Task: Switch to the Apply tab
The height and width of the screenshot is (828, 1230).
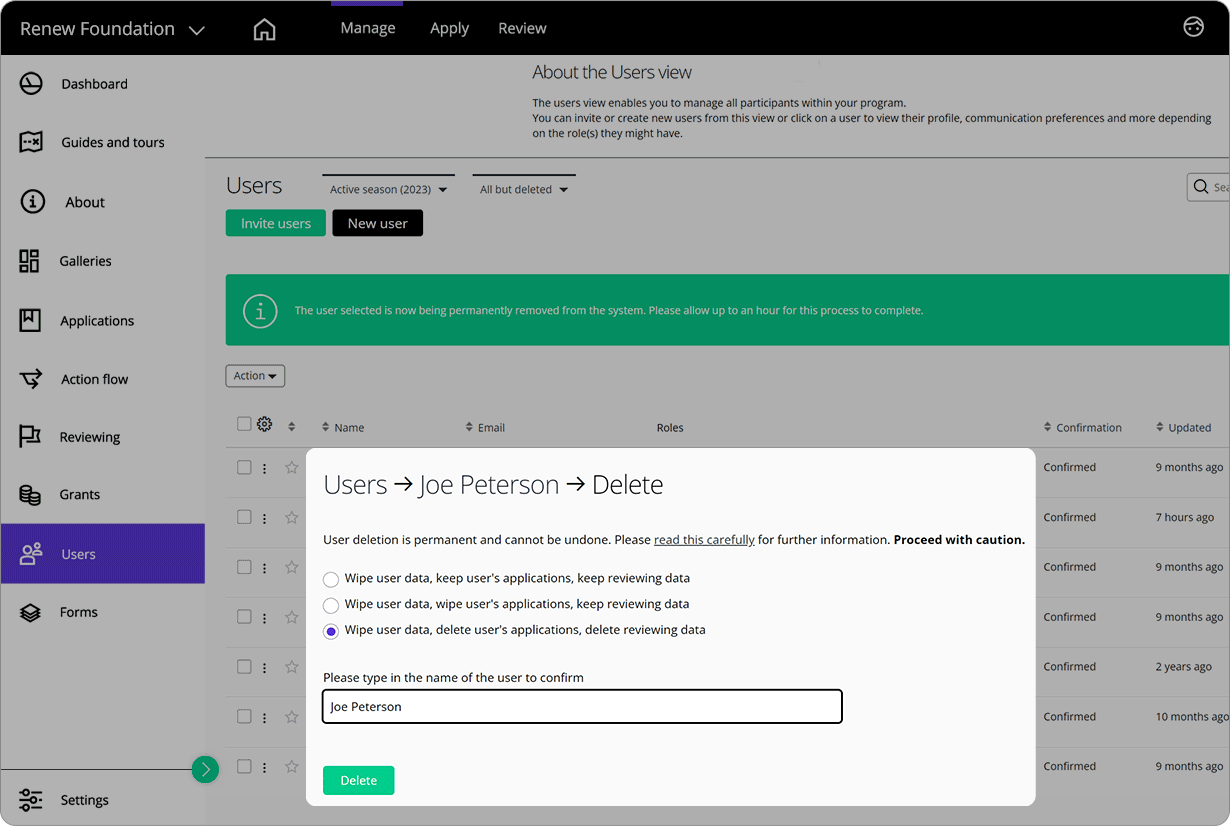Action: click(x=449, y=27)
